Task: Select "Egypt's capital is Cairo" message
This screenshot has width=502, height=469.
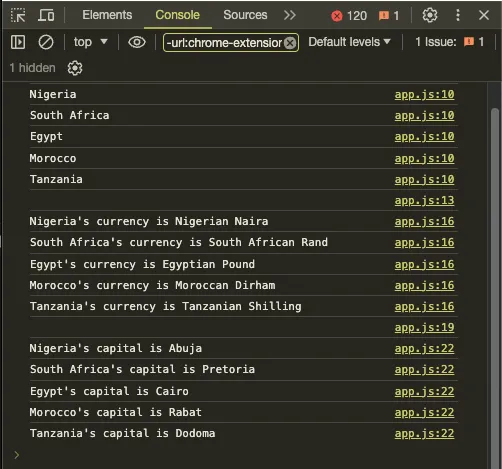Action: coord(109,392)
